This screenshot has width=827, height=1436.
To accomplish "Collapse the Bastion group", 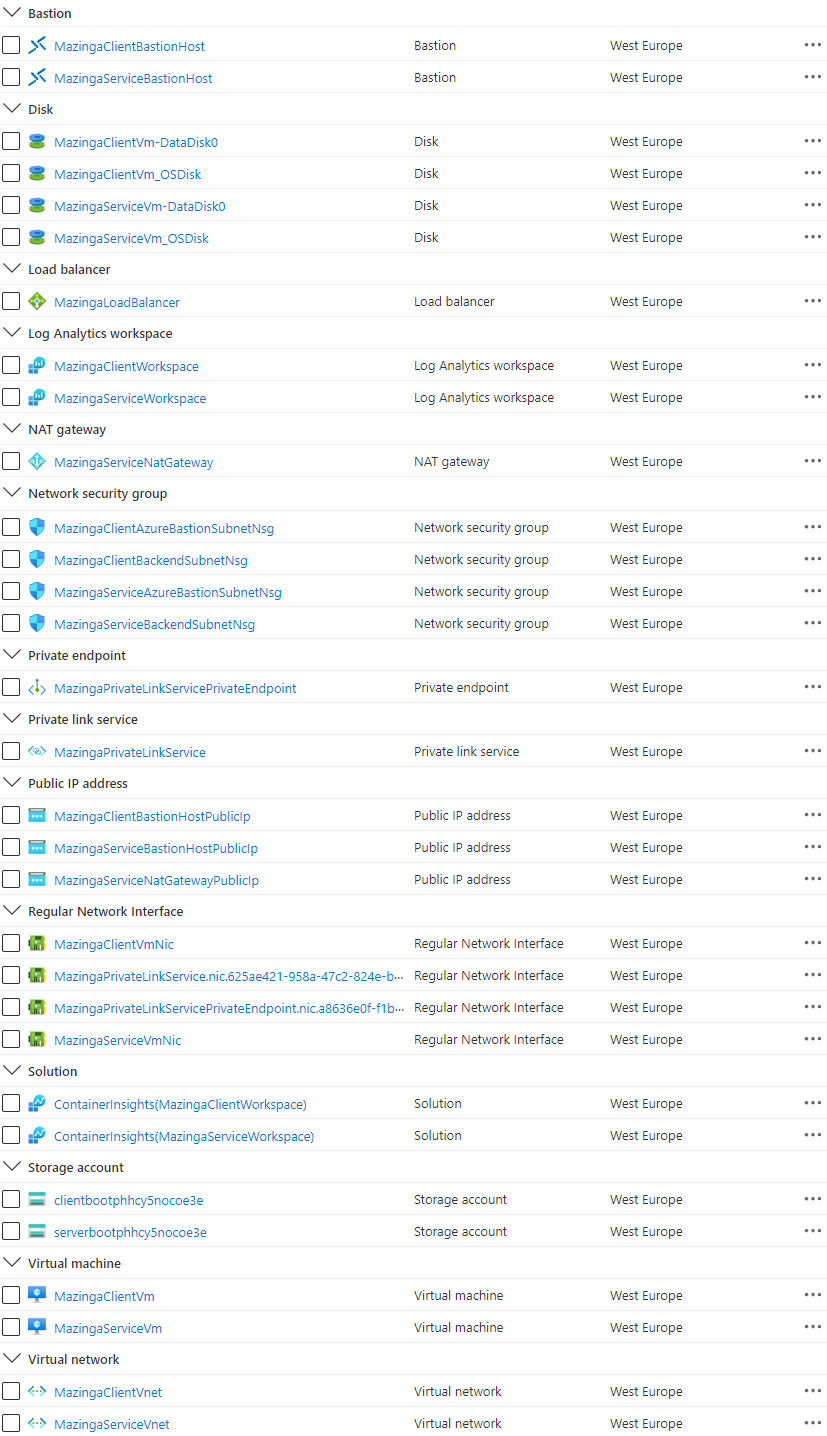I will (11, 13).
